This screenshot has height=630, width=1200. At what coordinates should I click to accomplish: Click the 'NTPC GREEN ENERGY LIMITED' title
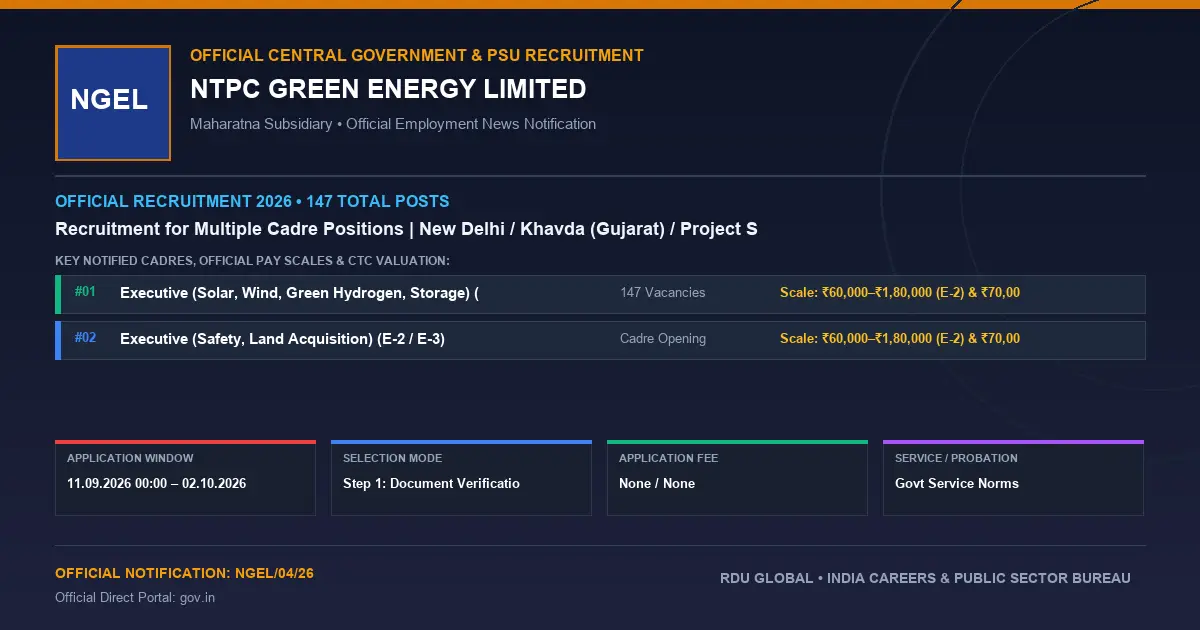coord(388,89)
